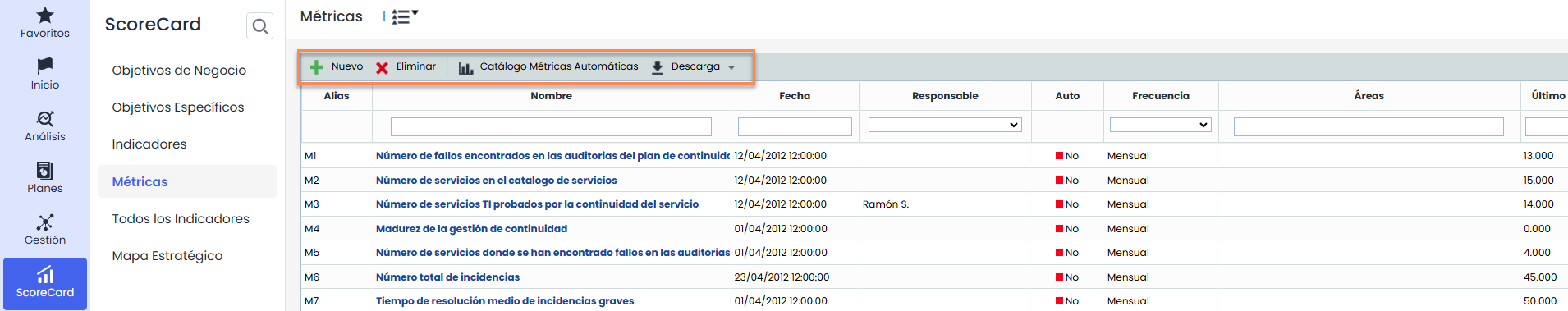Go to Inicio via the flag icon
Image resolution: width=1568 pixels, height=311 pixels.
[45, 74]
